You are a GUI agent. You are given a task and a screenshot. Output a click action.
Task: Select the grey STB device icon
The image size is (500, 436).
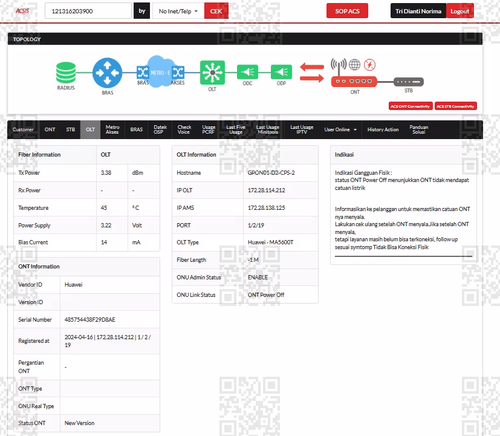pos(409,82)
